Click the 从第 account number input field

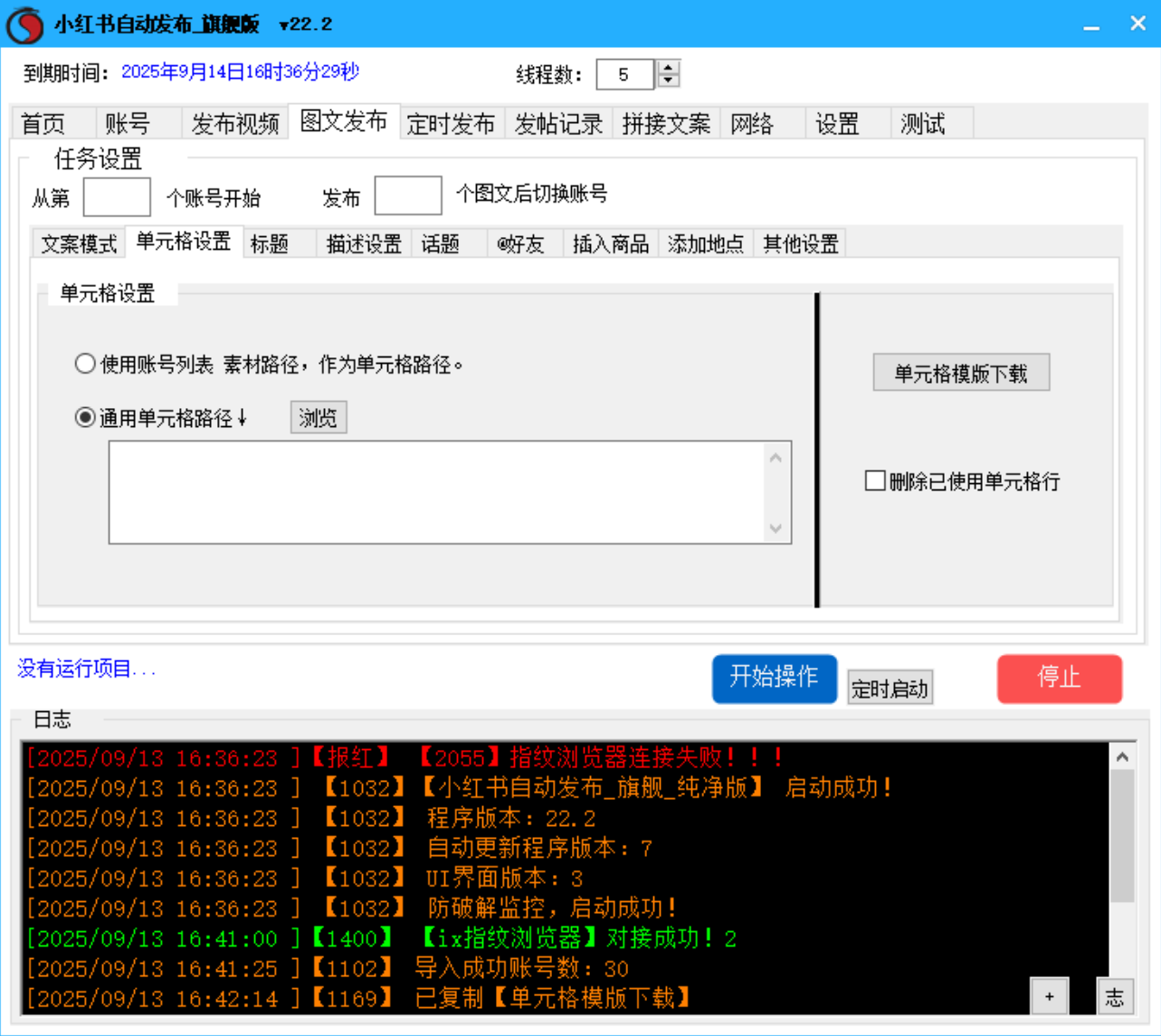coord(119,196)
